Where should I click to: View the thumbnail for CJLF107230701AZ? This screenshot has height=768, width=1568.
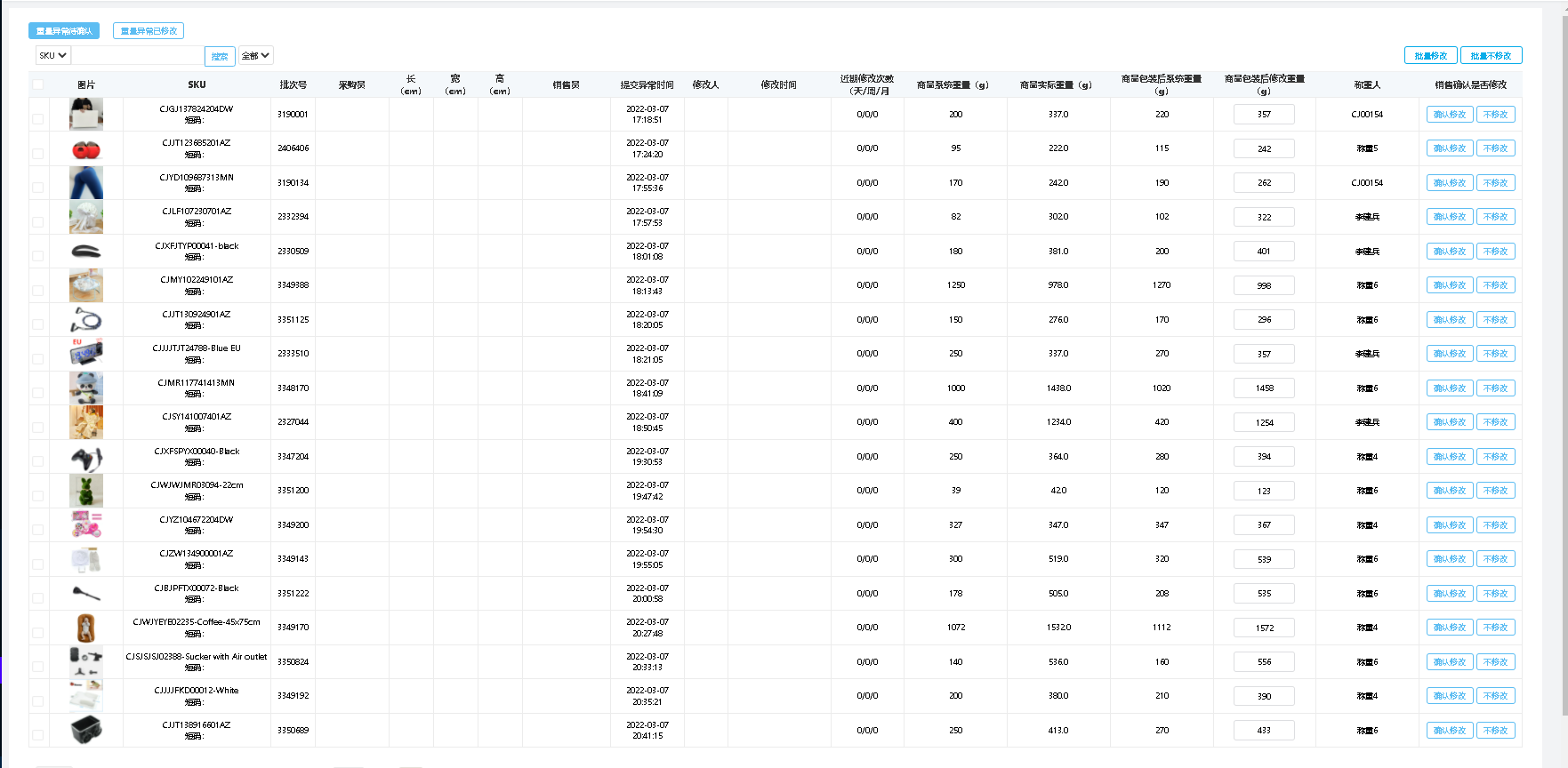[x=86, y=217]
